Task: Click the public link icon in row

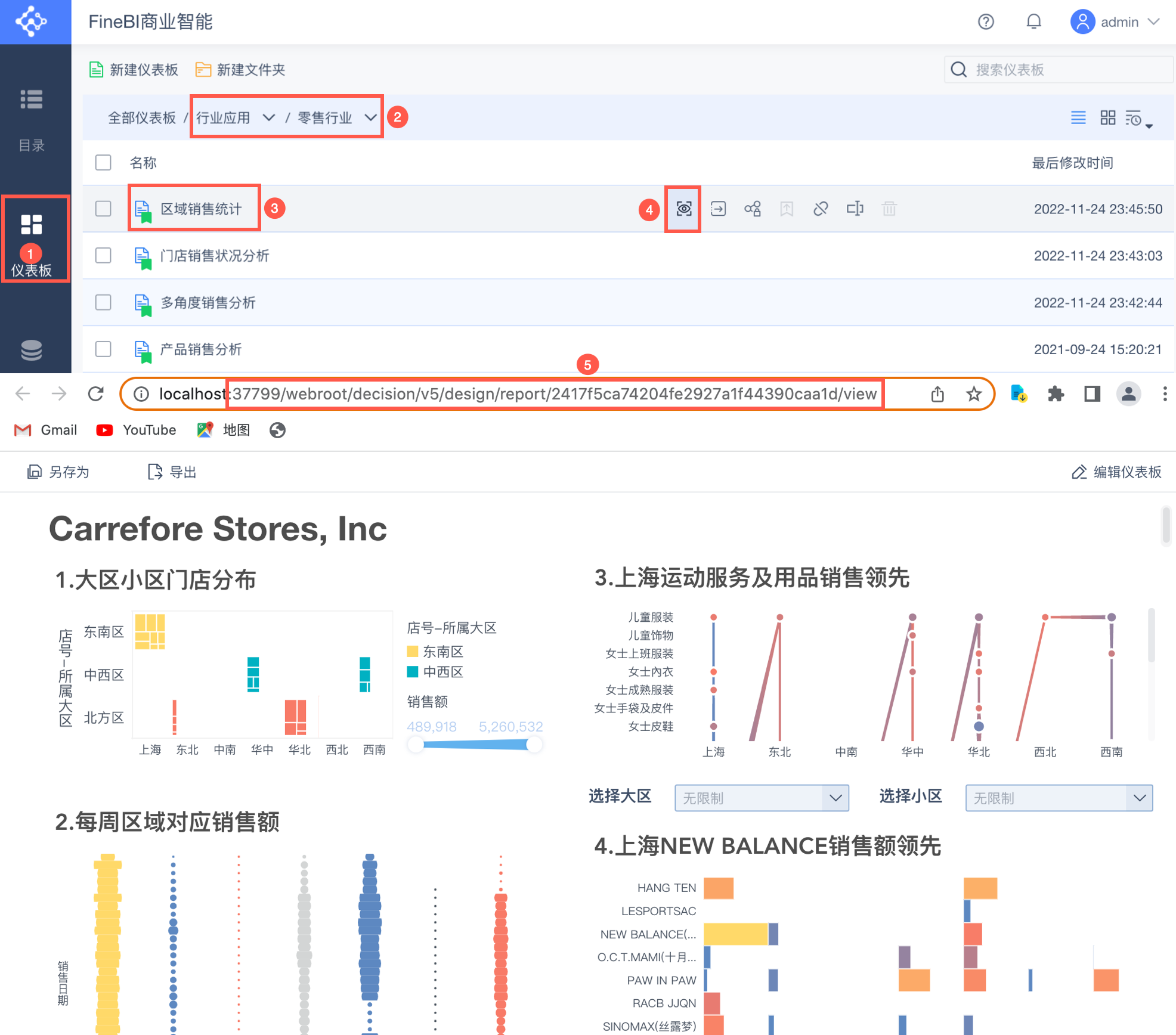Action: click(821, 209)
